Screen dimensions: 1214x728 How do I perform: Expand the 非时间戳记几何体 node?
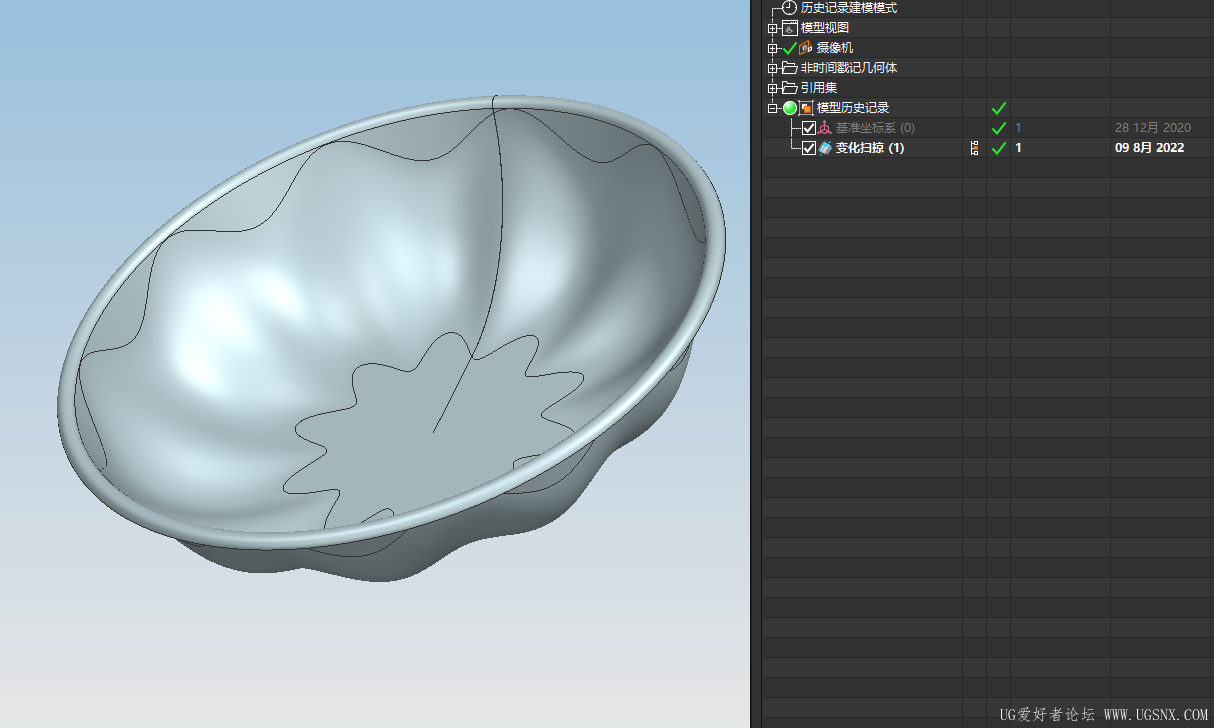coord(772,68)
